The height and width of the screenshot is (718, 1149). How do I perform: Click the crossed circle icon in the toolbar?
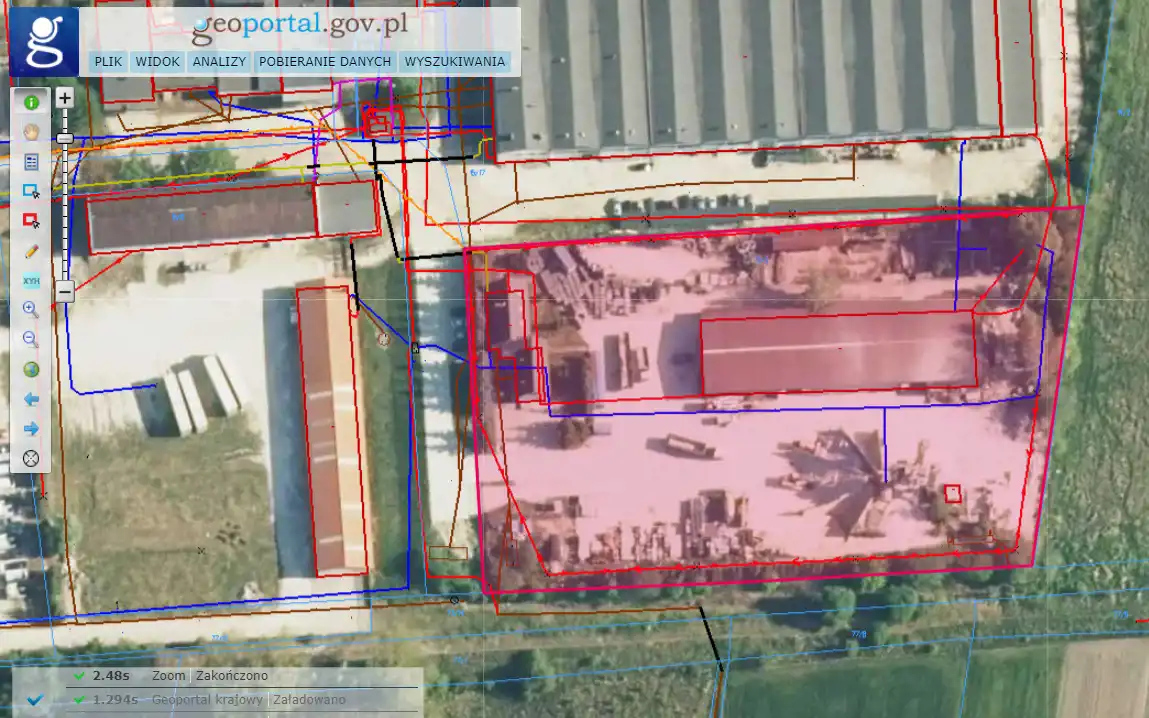[31, 459]
